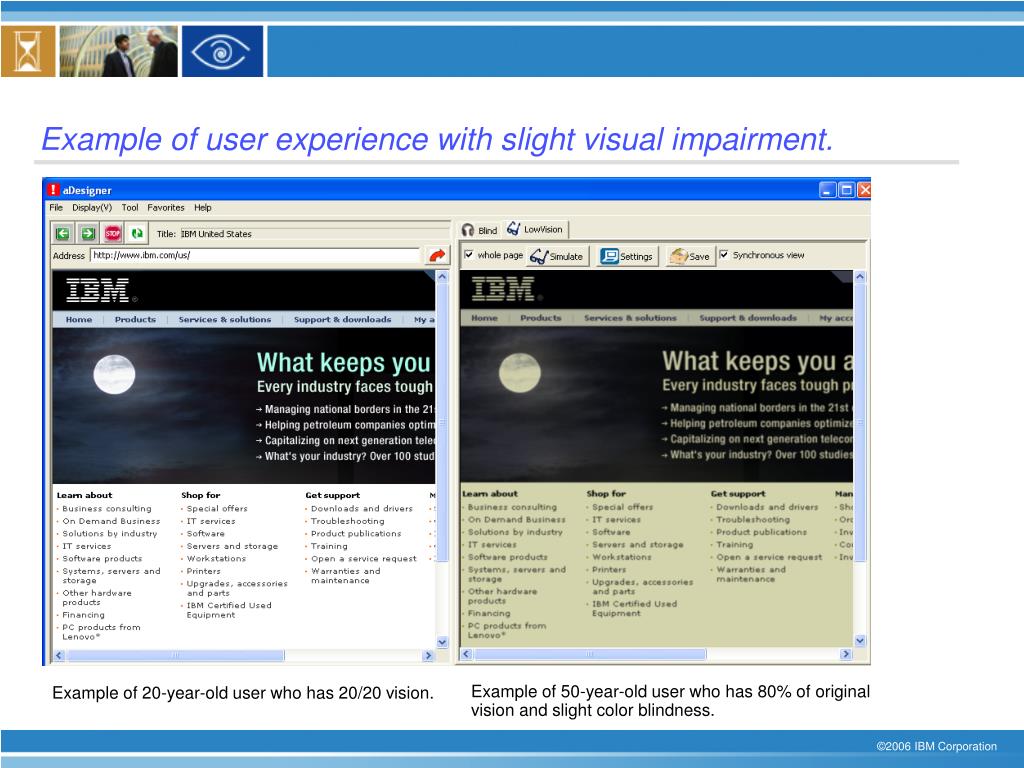This screenshot has width=1024, height=768.
Task: Click Home in the left pane IBM navigation
Action: point(79,319)
